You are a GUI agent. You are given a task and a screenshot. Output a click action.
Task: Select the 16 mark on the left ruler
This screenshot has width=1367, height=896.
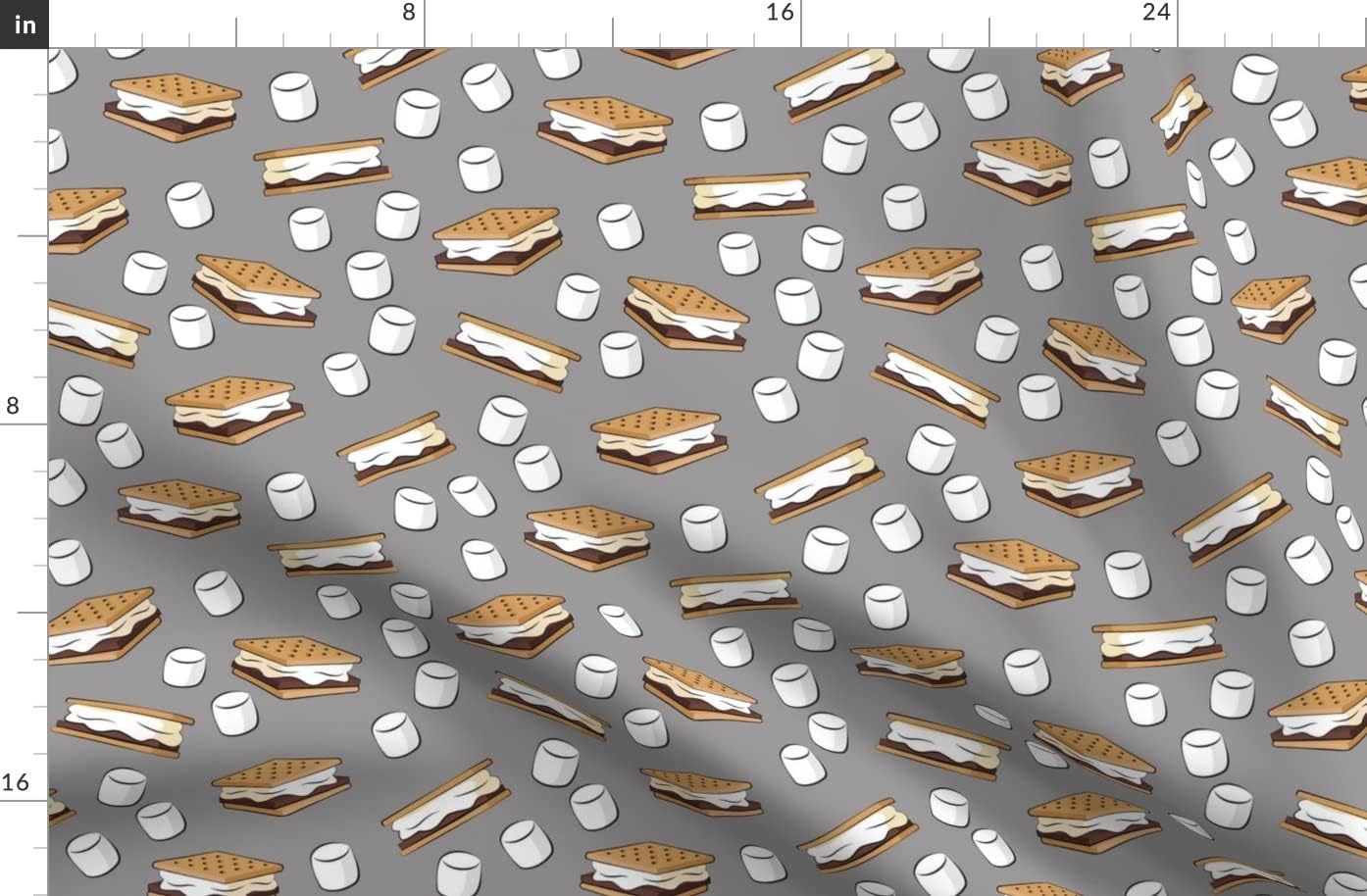click(14, 782)
